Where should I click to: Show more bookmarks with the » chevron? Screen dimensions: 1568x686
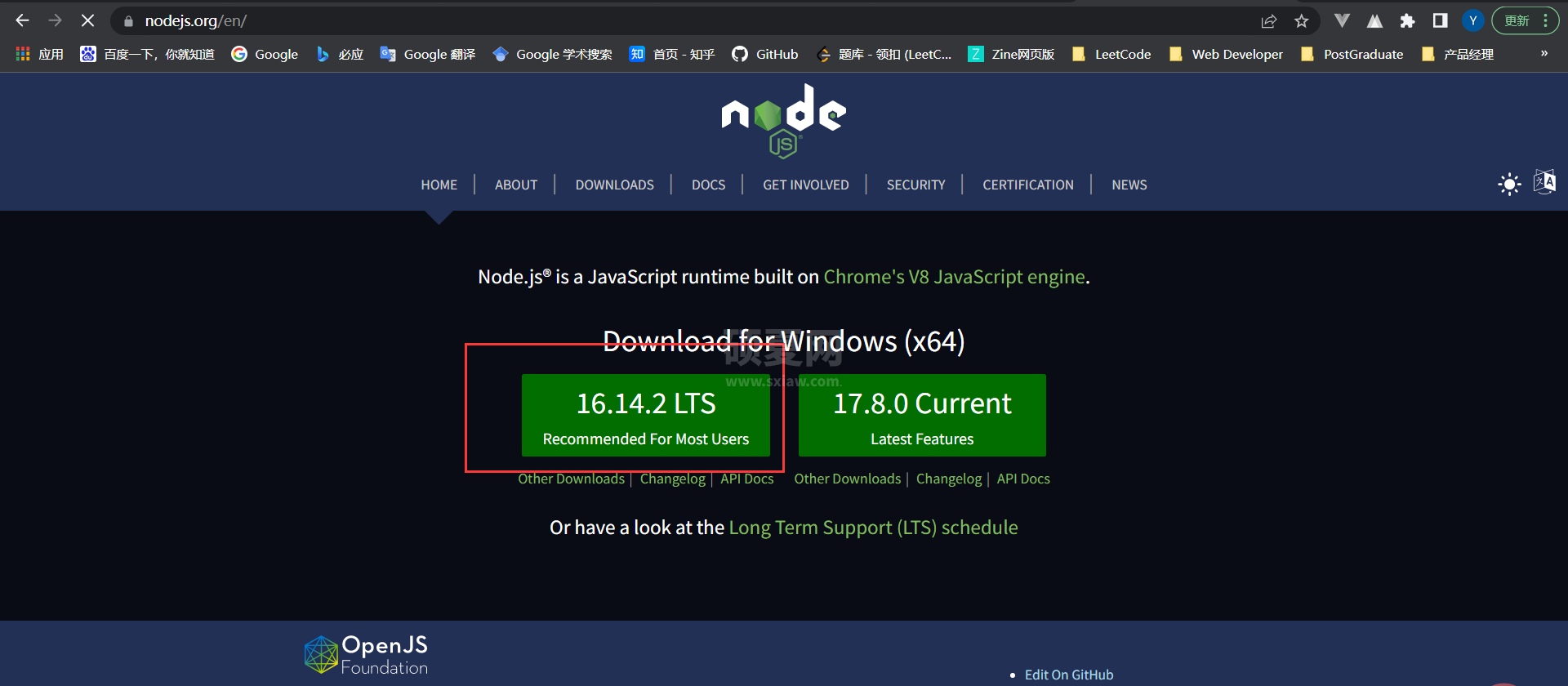[1544, 54]
